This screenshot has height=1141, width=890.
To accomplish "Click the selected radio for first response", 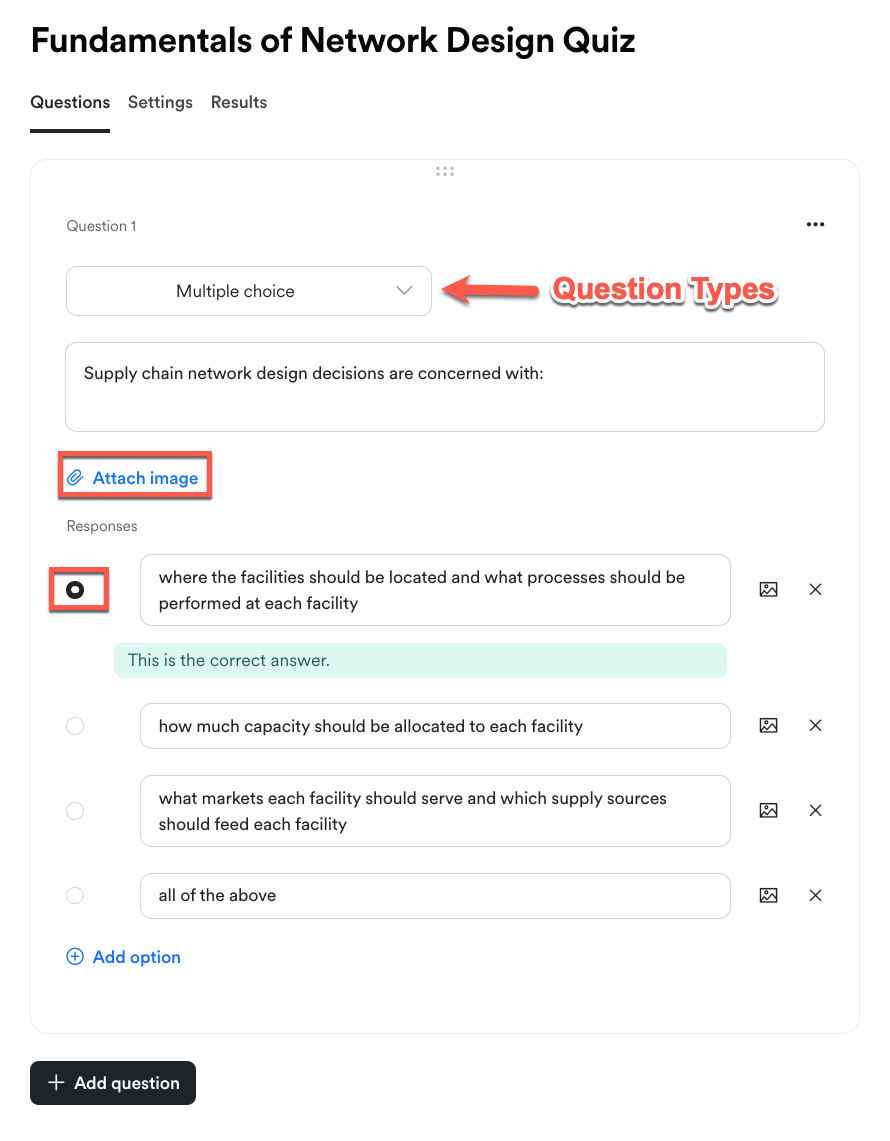I will tap(75, 590).
